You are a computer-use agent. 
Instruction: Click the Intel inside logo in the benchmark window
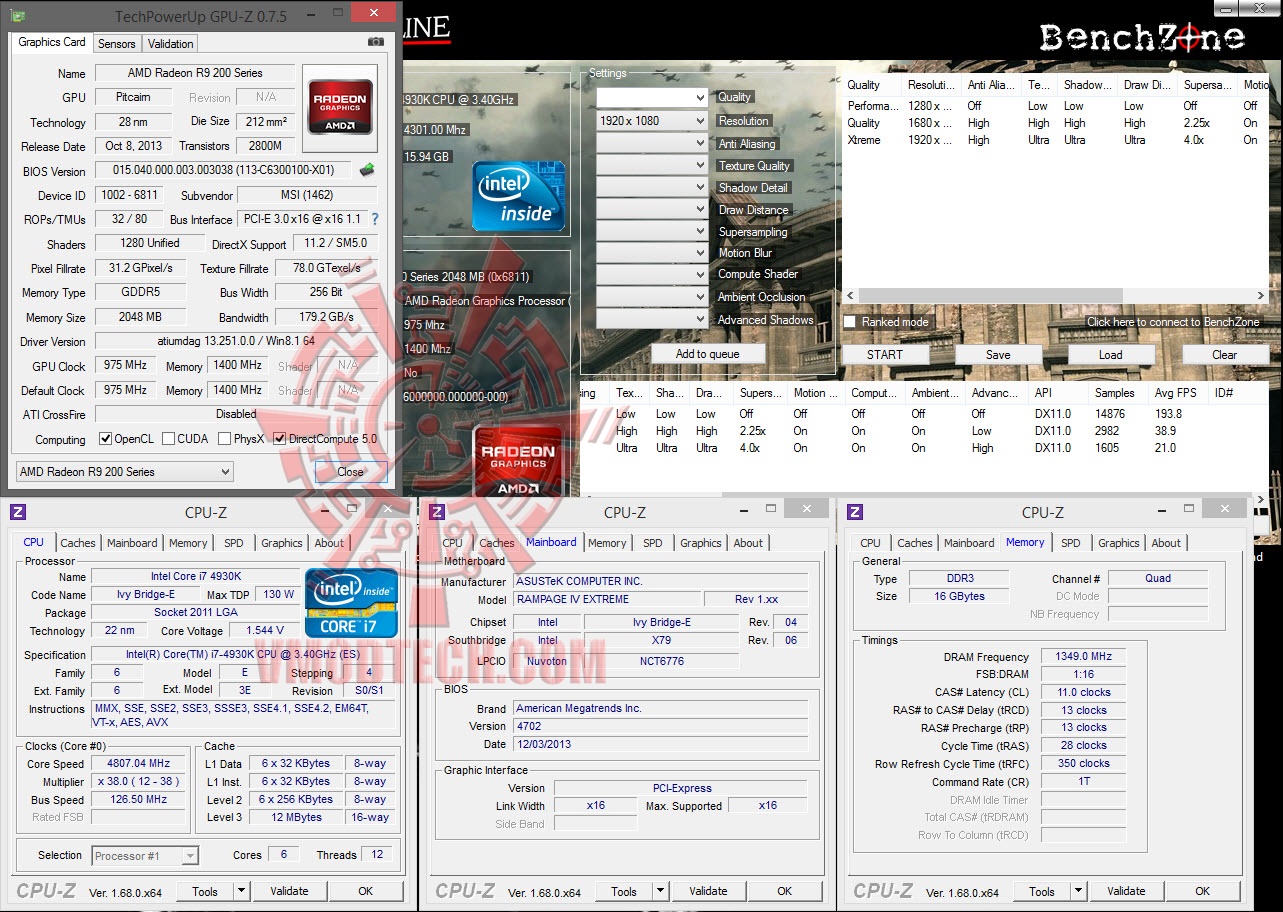[x=518, y=196]
